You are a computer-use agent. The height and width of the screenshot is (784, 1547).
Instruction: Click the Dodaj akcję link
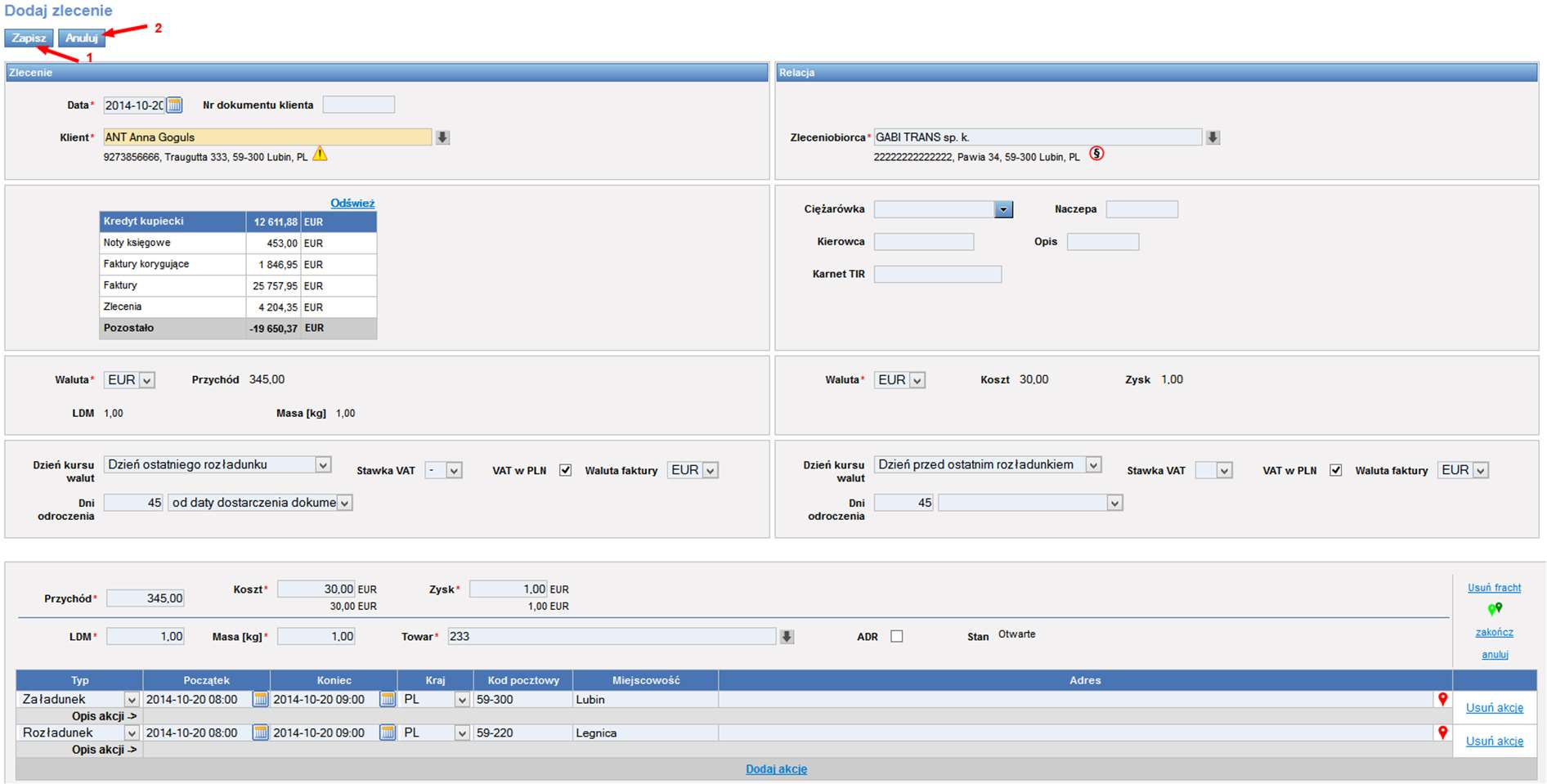[x=776, y=768]
